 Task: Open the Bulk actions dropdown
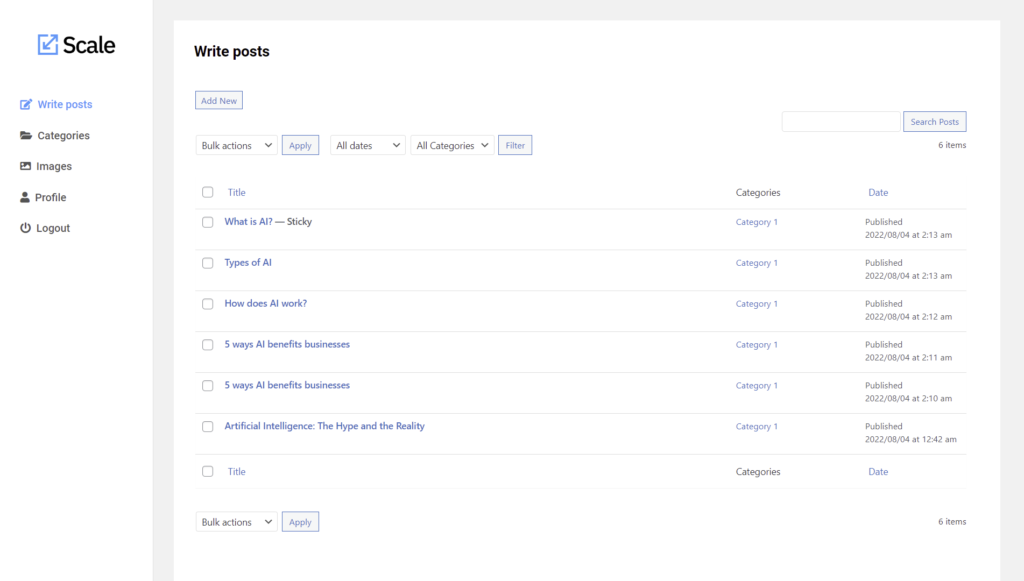pyautogui.click(x=236, y=145)
